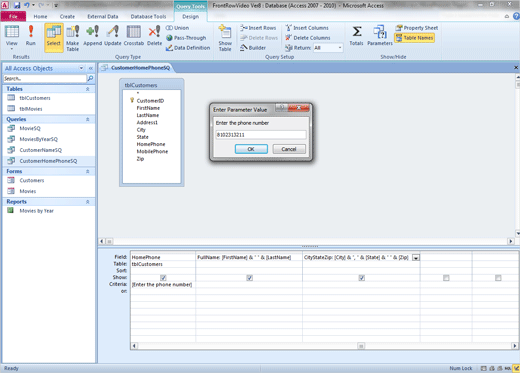Open the query Parameters dialog
The width and height of the screenshot is (520, 373).
point(380,35)
